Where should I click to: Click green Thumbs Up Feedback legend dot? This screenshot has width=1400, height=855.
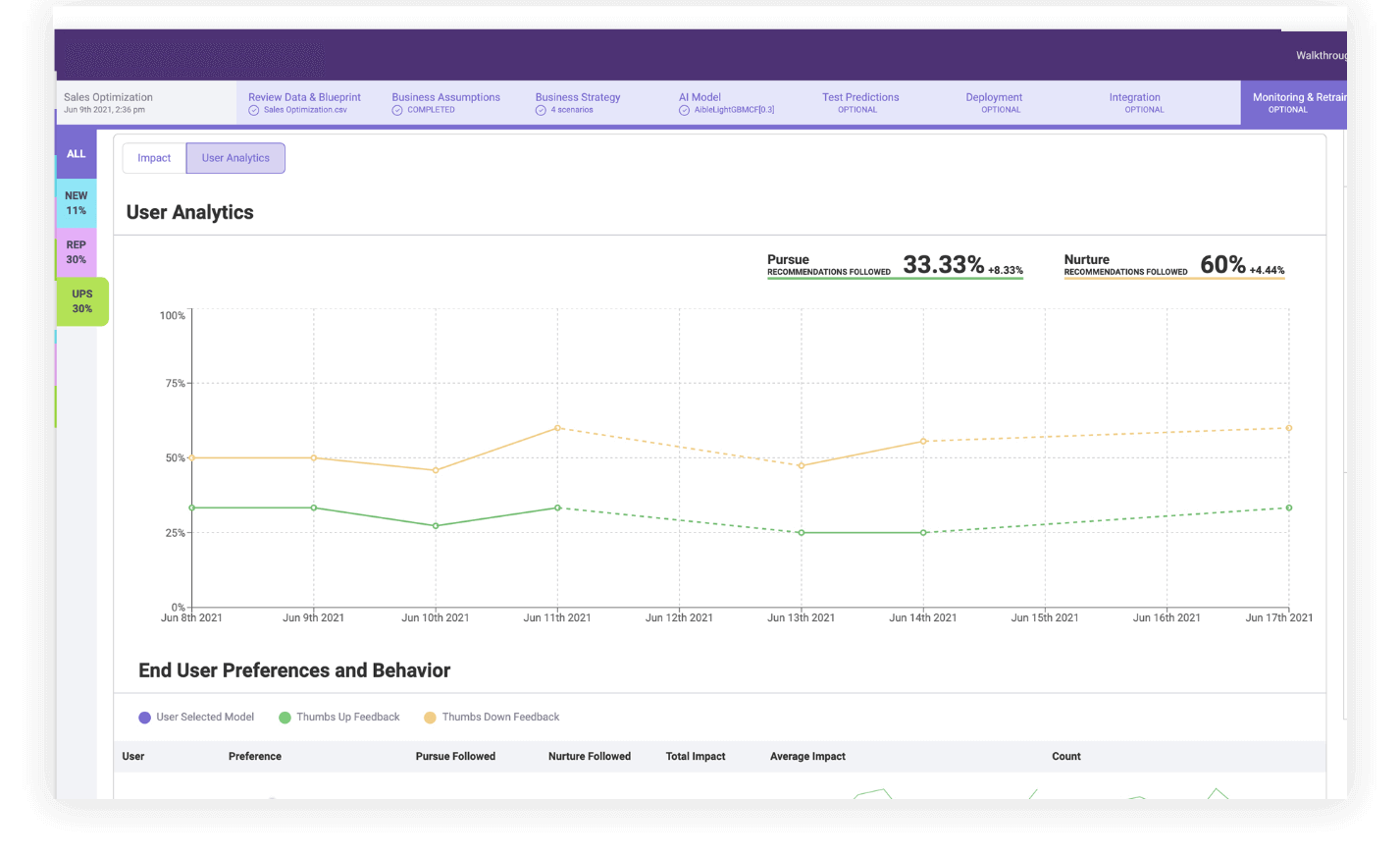coord(285,718)
